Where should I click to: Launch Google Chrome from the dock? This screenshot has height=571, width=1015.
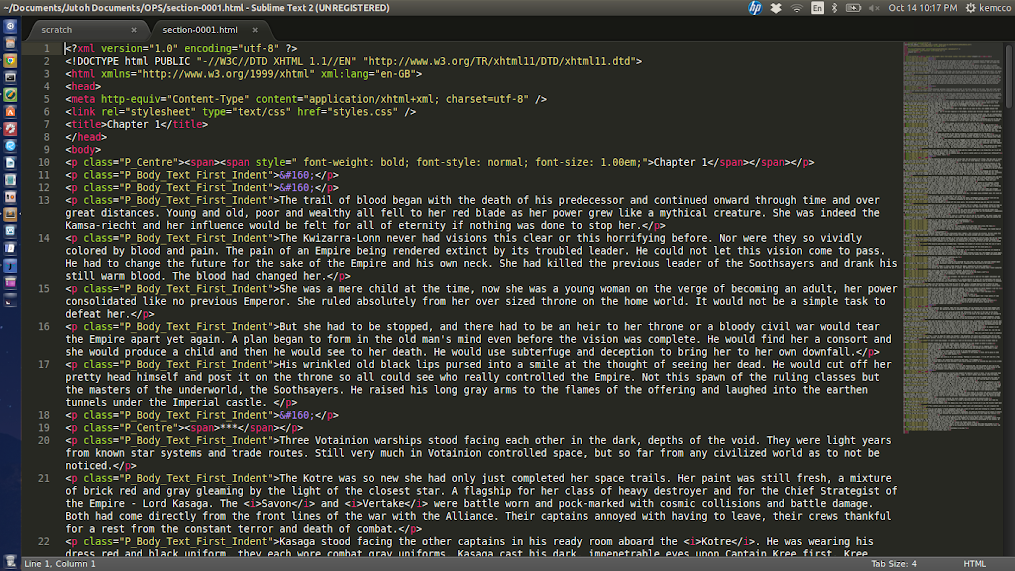click(10, 60)
